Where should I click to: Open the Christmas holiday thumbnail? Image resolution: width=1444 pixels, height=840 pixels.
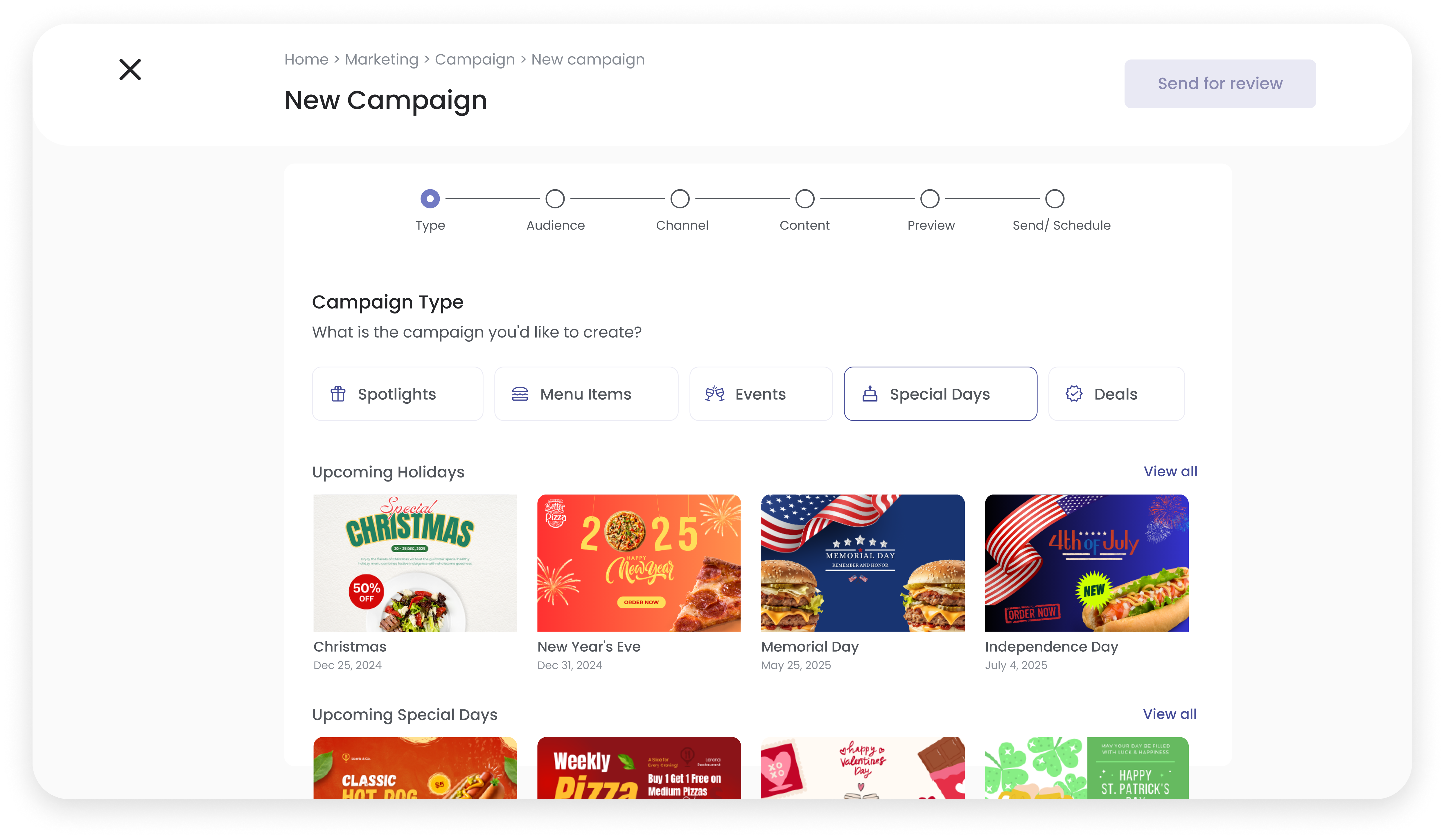415,563
